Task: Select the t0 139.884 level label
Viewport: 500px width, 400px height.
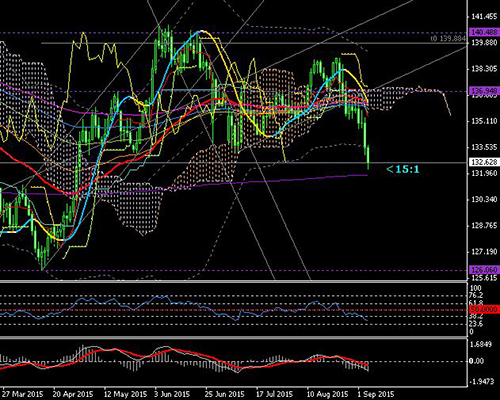Action: pyautogui.click(x=448, y=39)
